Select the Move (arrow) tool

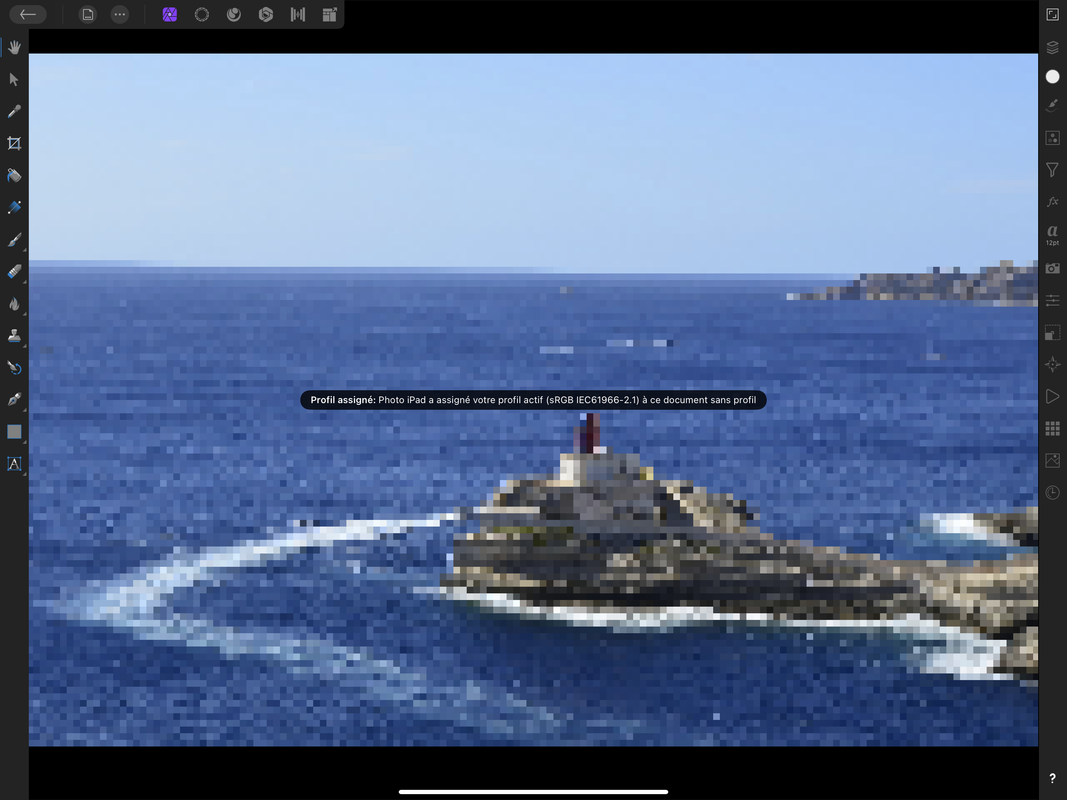(14, 79)
